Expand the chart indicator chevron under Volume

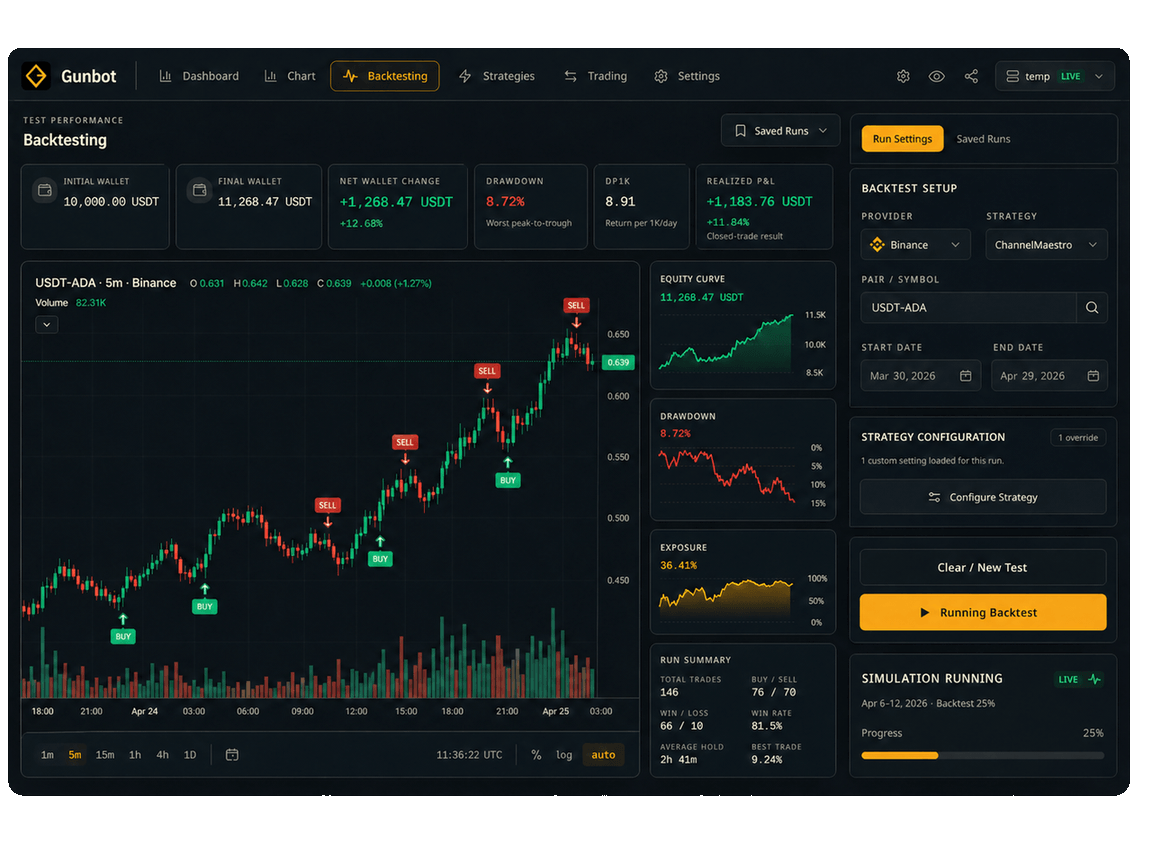pyautogui.click(x=47, y=325)
